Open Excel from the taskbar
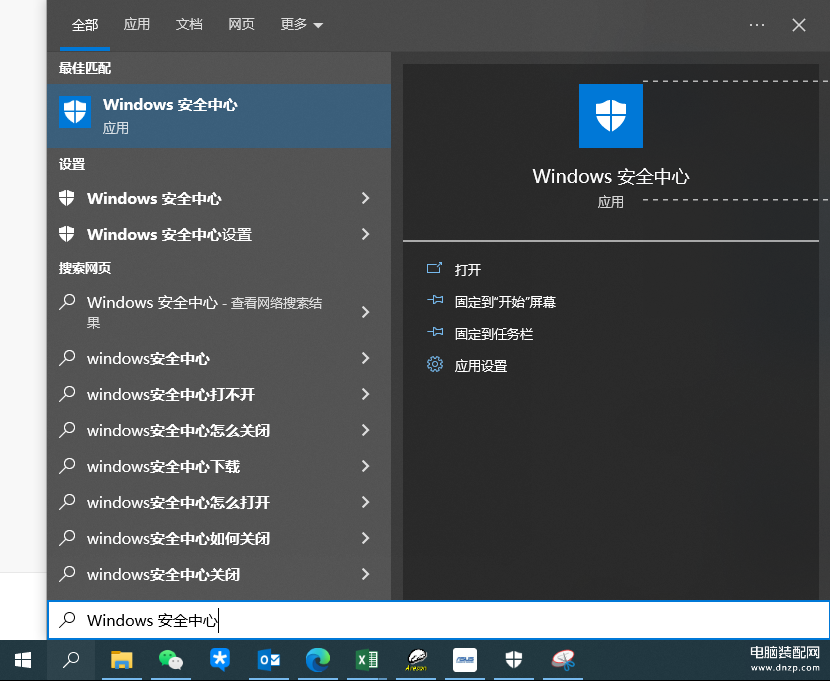Viewport: 830px width, 681px height. click(x=366, y=660)
